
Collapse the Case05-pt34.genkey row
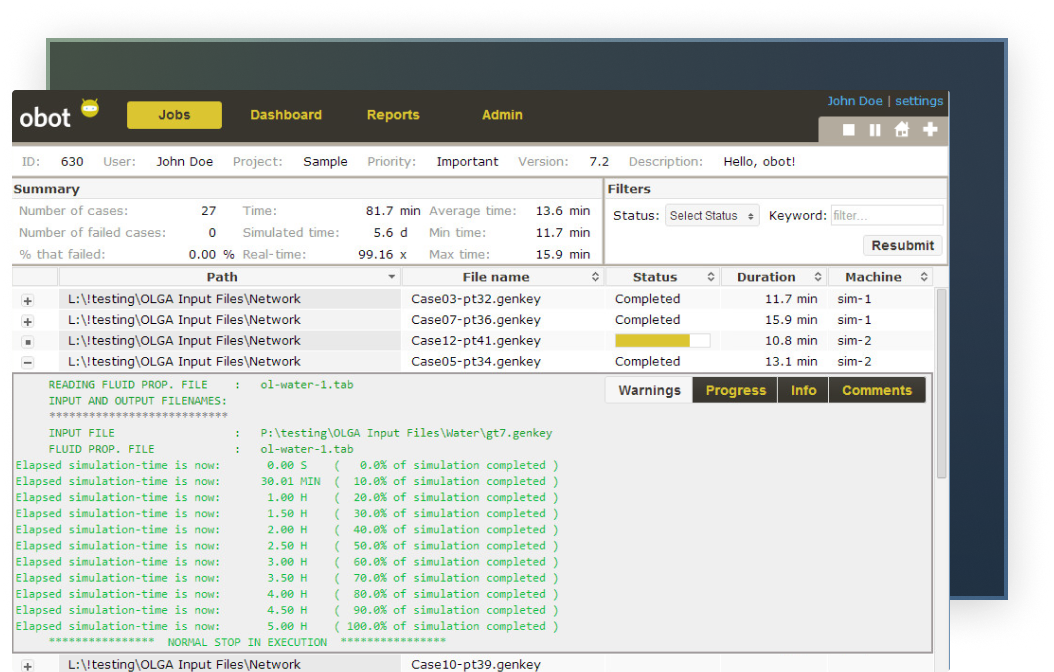(27, 363)
